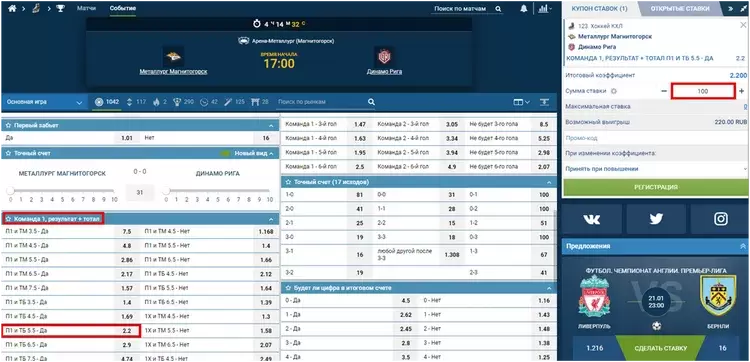Open Металлург Магнитогорск team link
Viewport: 750px width, 362px height.
pyautogui.click(x=173, y=72)
